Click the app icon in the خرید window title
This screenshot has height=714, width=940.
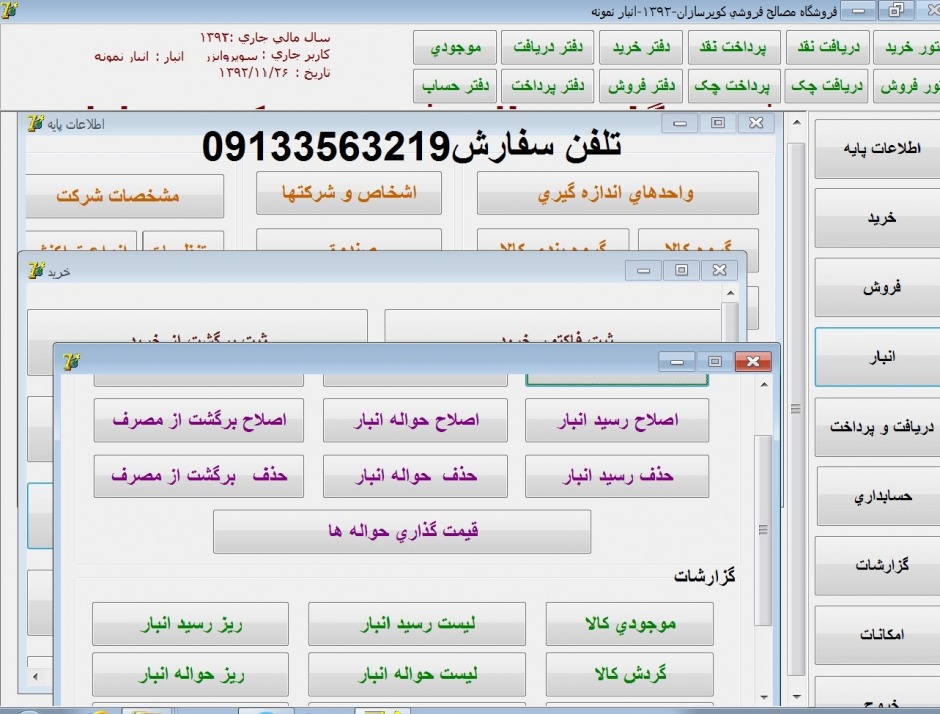coord(36,271)
